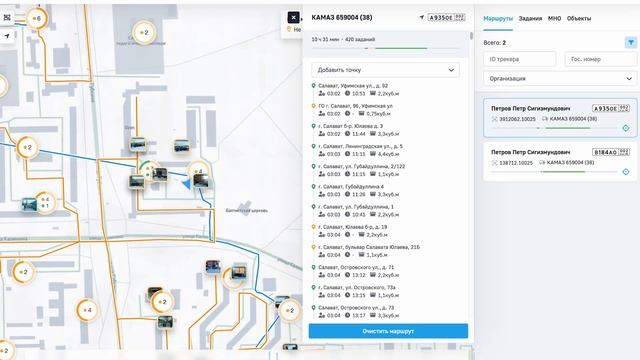The width and height of the screenshot is (640, 360).
Task: Click orange pin for ГО г. Салават, 96
Action: [x=313, y=106]
